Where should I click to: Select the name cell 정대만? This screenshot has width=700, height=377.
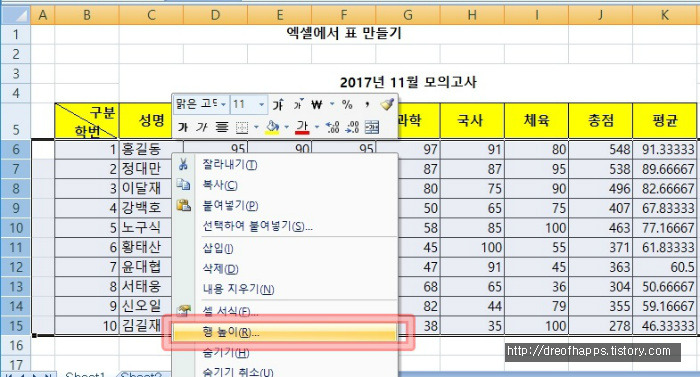pos(146,169)
